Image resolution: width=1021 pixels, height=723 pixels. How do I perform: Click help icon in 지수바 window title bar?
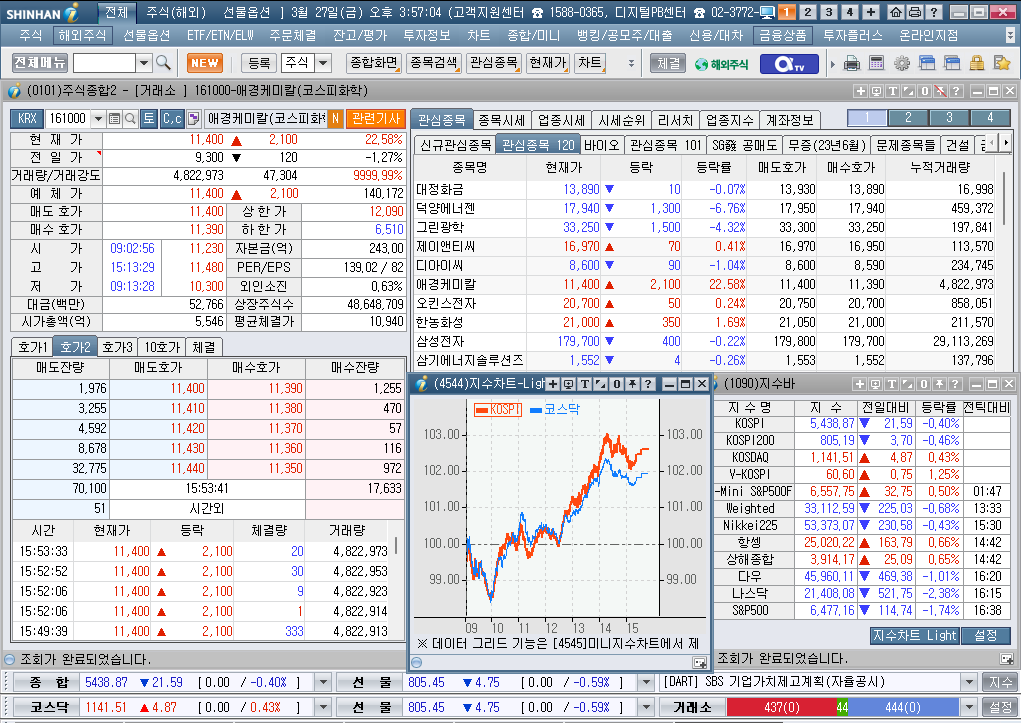[955, 384]
